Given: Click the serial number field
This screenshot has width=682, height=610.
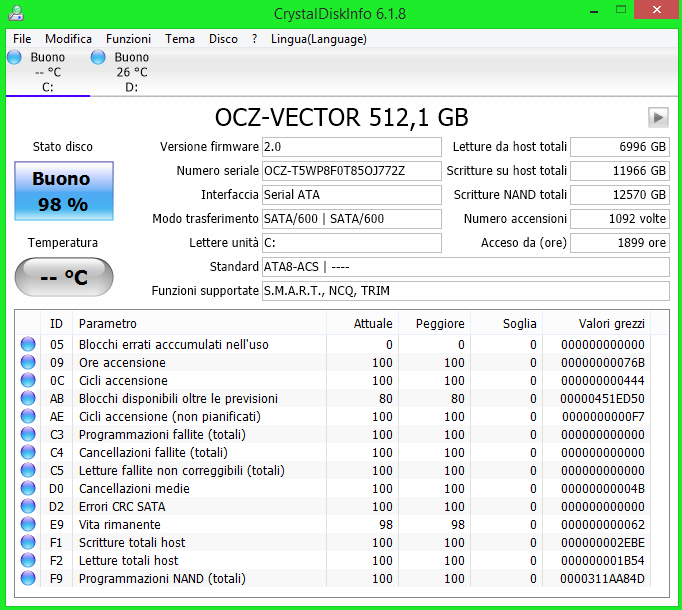Looking at the screenshot, I should point(351,171).
